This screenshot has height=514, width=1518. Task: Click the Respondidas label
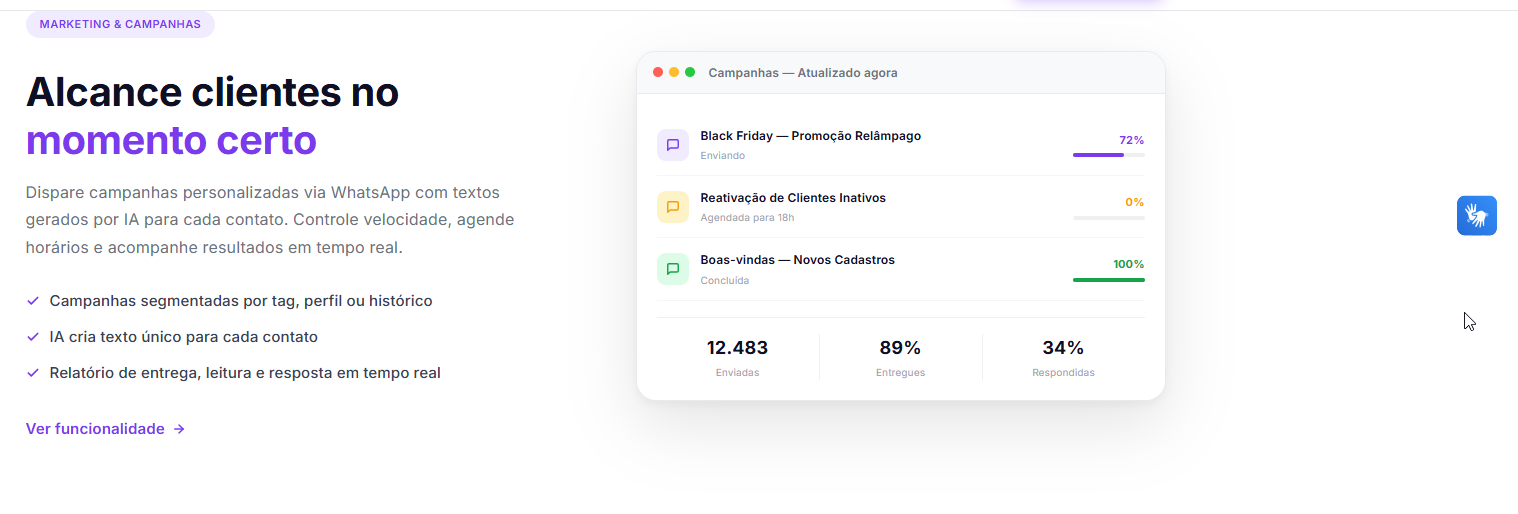[1063, 373]
